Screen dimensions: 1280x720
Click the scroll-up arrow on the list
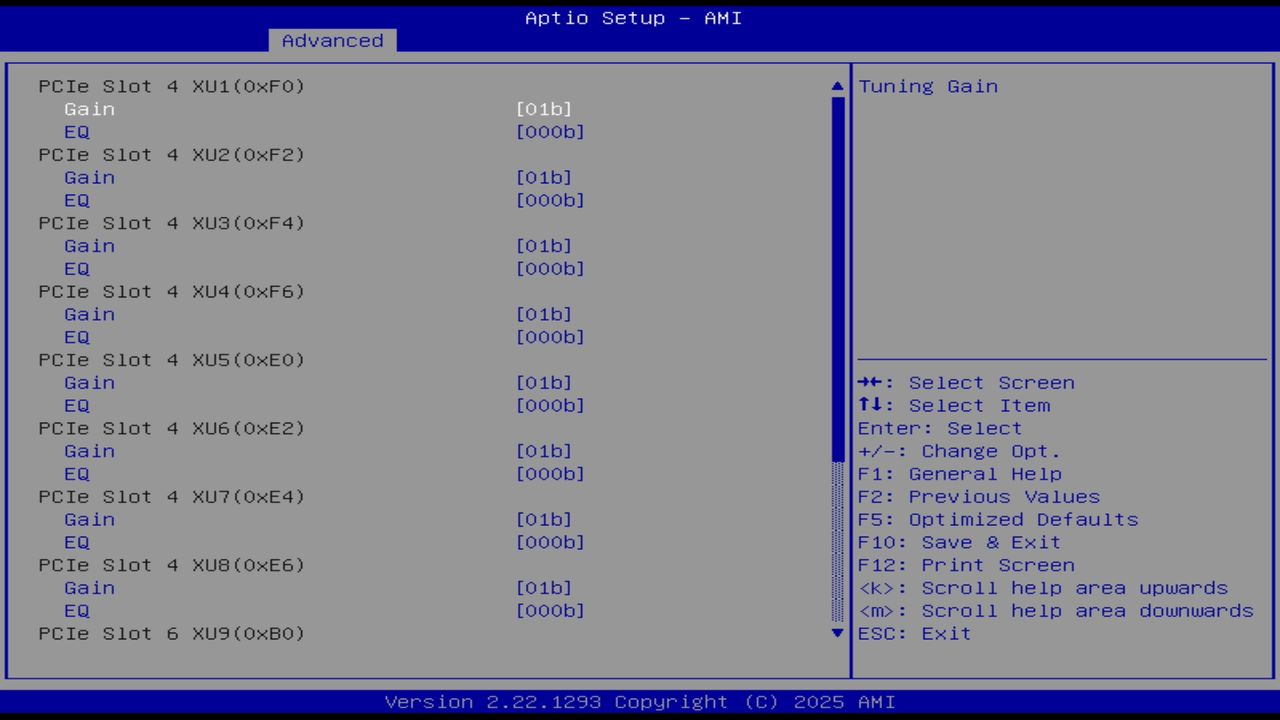tap(836, 85)
